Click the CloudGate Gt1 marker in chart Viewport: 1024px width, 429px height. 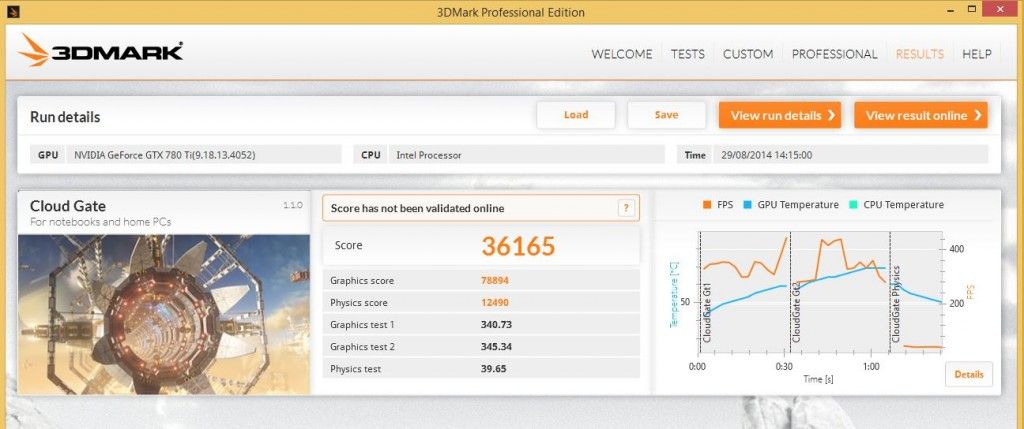point(707,312)
